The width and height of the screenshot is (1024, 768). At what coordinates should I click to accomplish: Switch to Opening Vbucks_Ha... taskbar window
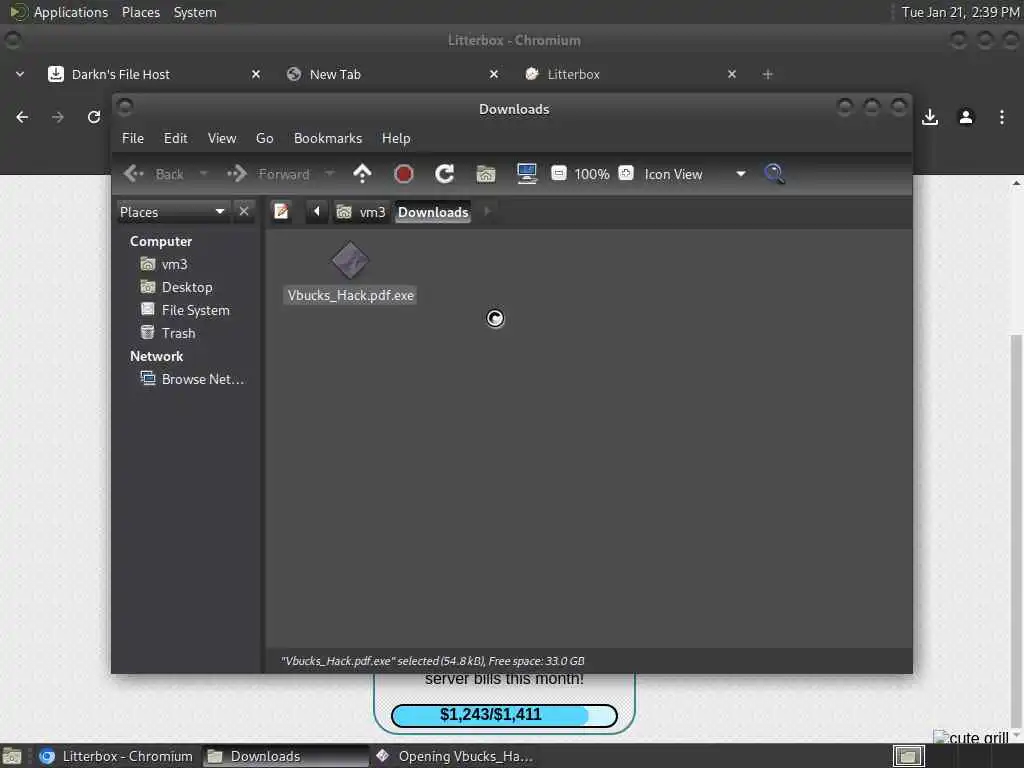[x=455, y=756]
